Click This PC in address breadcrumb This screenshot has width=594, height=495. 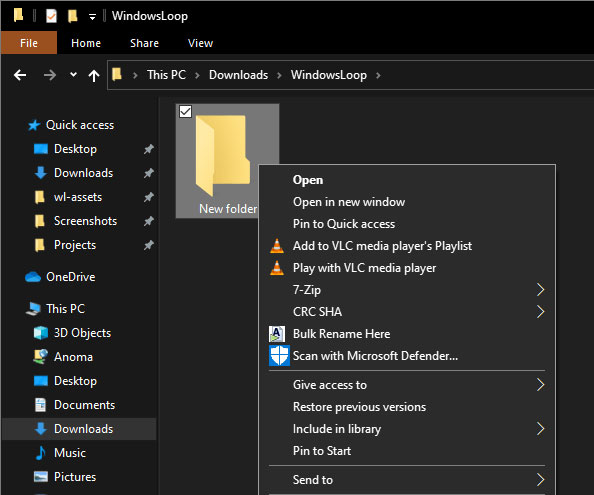(x=166, y=75)
